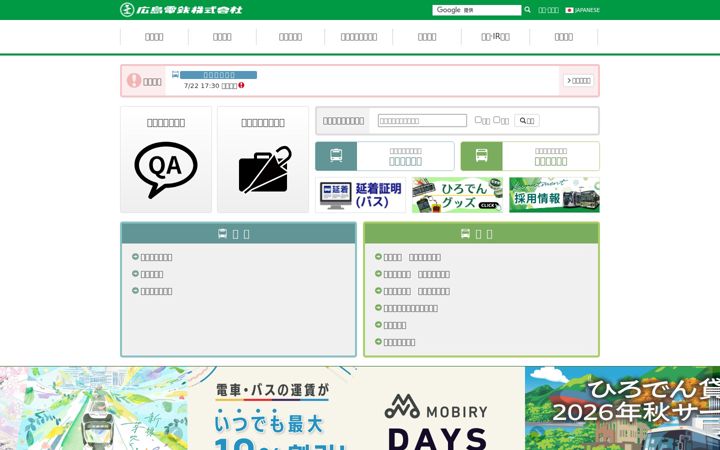Open the briefcase and umbrella lost-items card
This screenshot has width=720, height=450.
pyautogui.click(x=263, y=159)
